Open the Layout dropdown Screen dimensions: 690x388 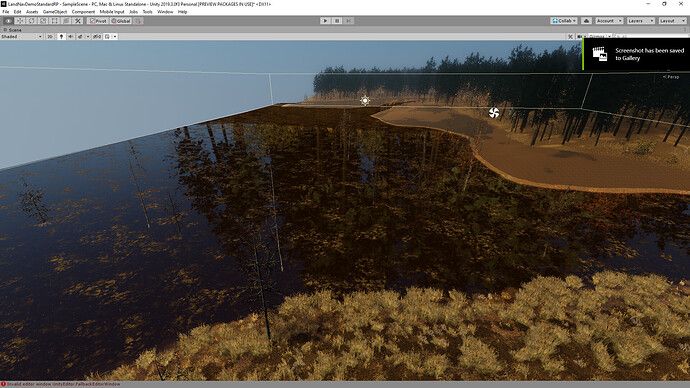pos(672,21)
